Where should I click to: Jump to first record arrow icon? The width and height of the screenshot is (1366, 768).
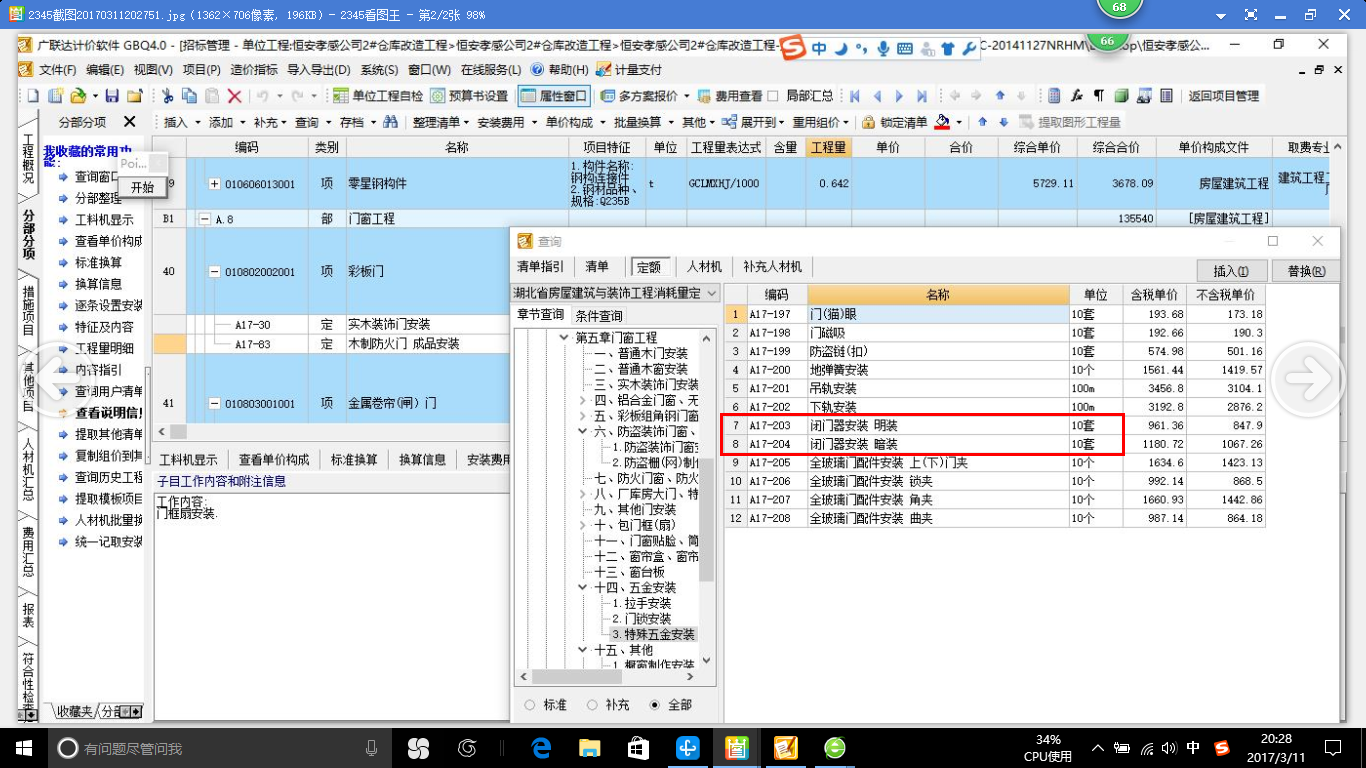point(855,96)
